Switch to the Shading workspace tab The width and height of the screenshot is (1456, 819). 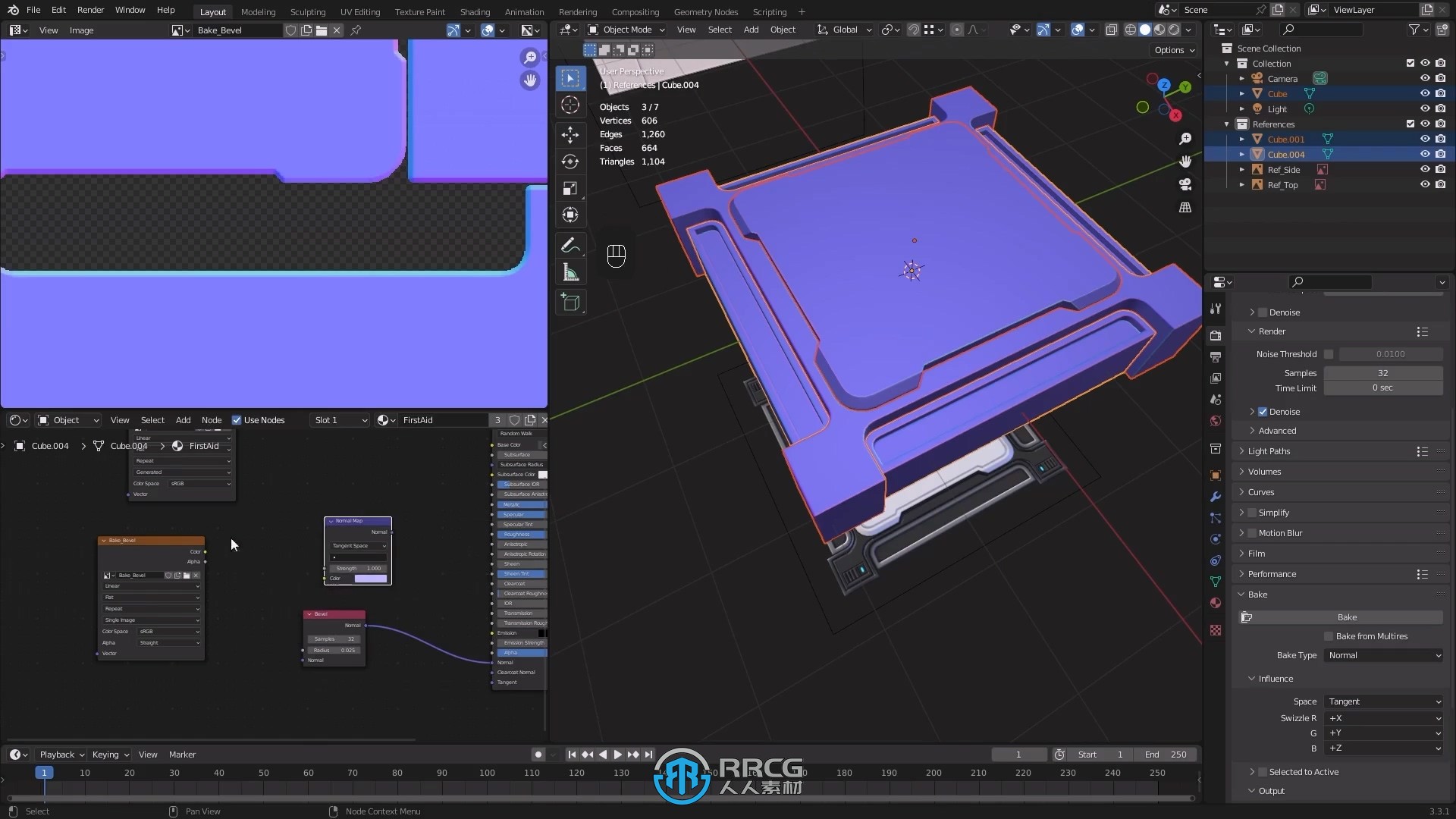click(475, 11)
